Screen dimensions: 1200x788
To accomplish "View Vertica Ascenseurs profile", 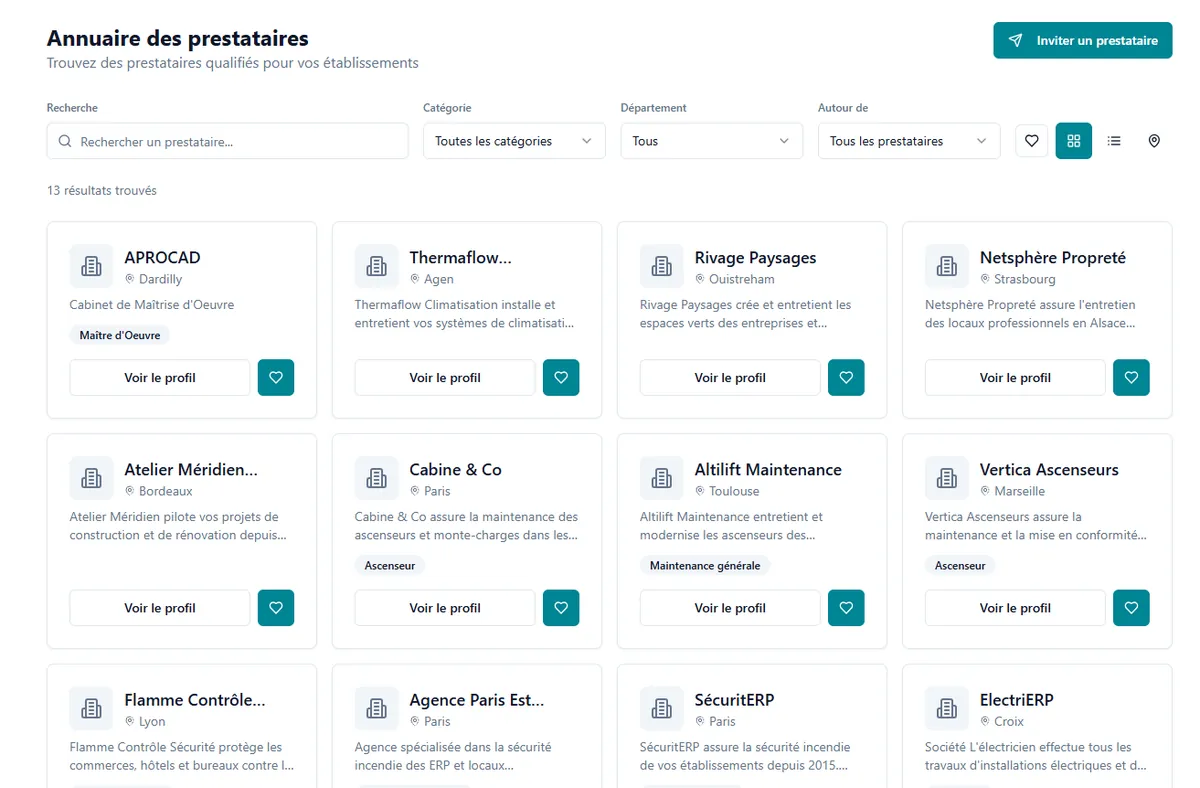I will pos(1015,608).
